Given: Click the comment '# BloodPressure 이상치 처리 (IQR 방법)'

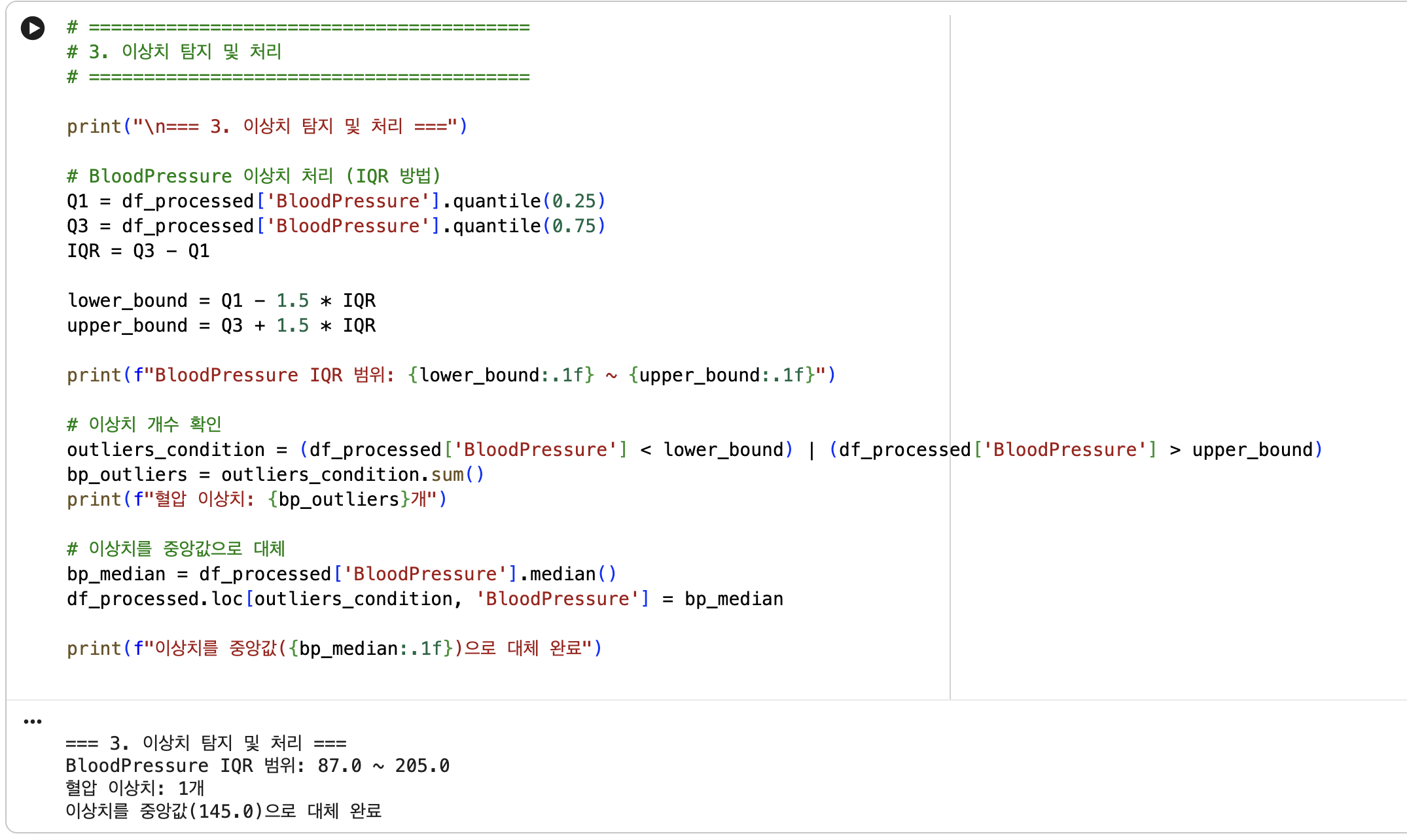Looking at the screenshot, I should pyautogui.click(x=254, y=176).
